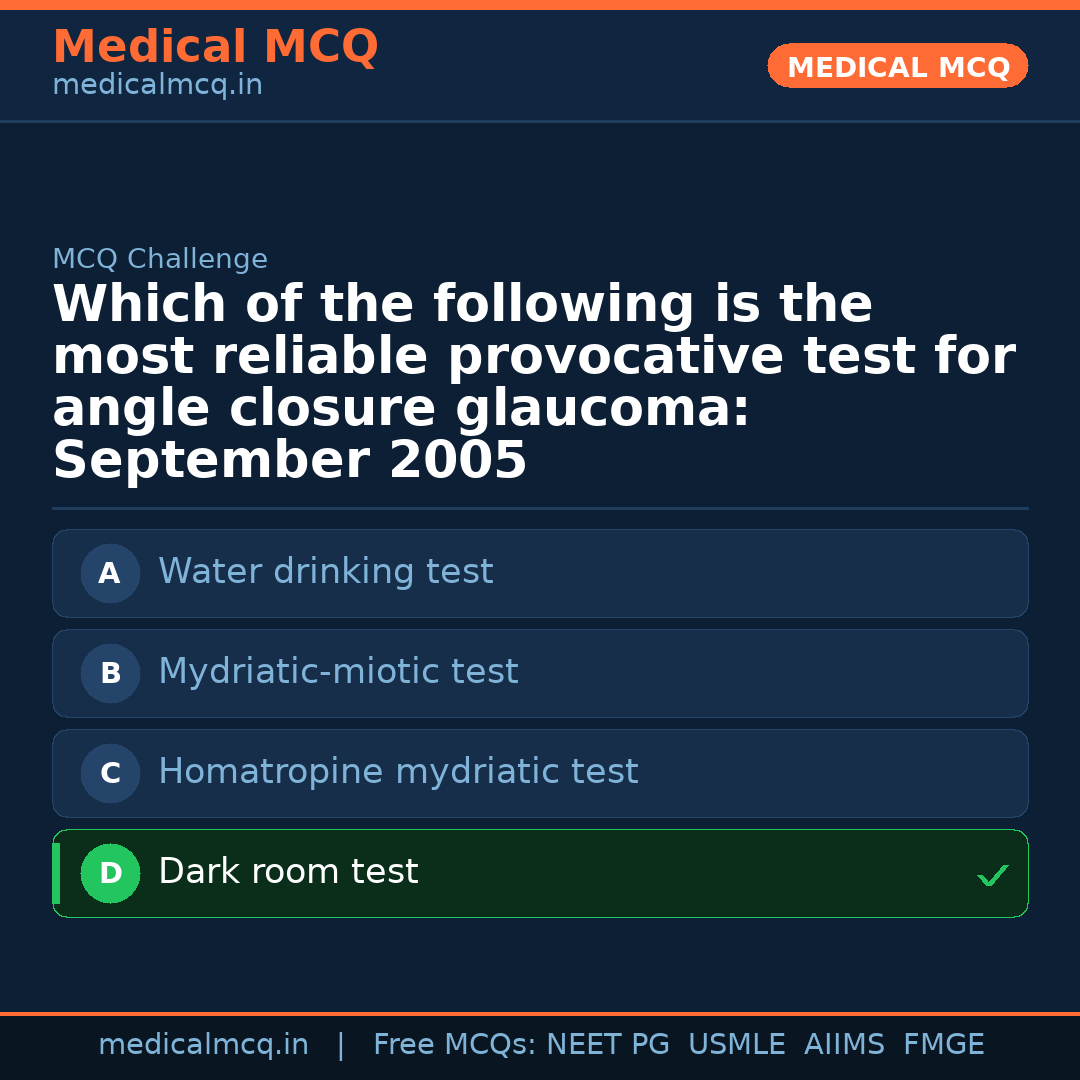Image resolution: width=1080 pixels, height=1080 pixels.
Task: Expand the MCQ Challenge section
Action: tap(160, 258)
